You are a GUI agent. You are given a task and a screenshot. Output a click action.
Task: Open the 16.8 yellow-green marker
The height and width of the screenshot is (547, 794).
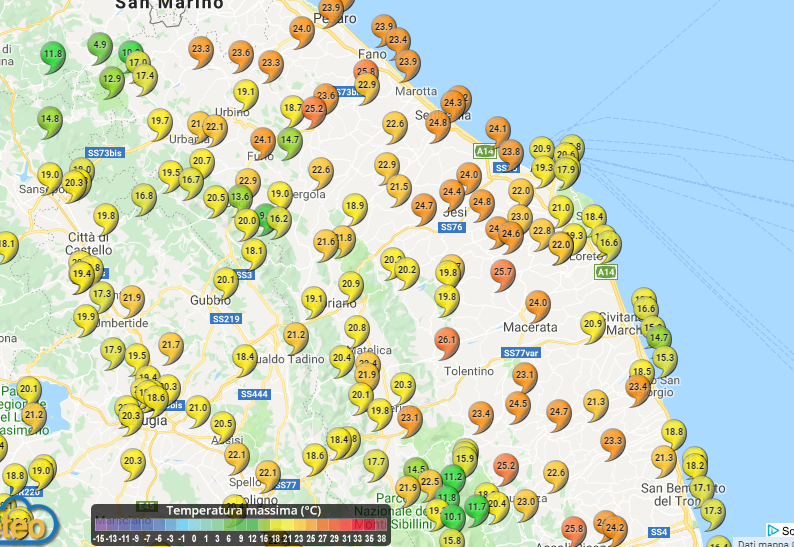pos(144,196)
